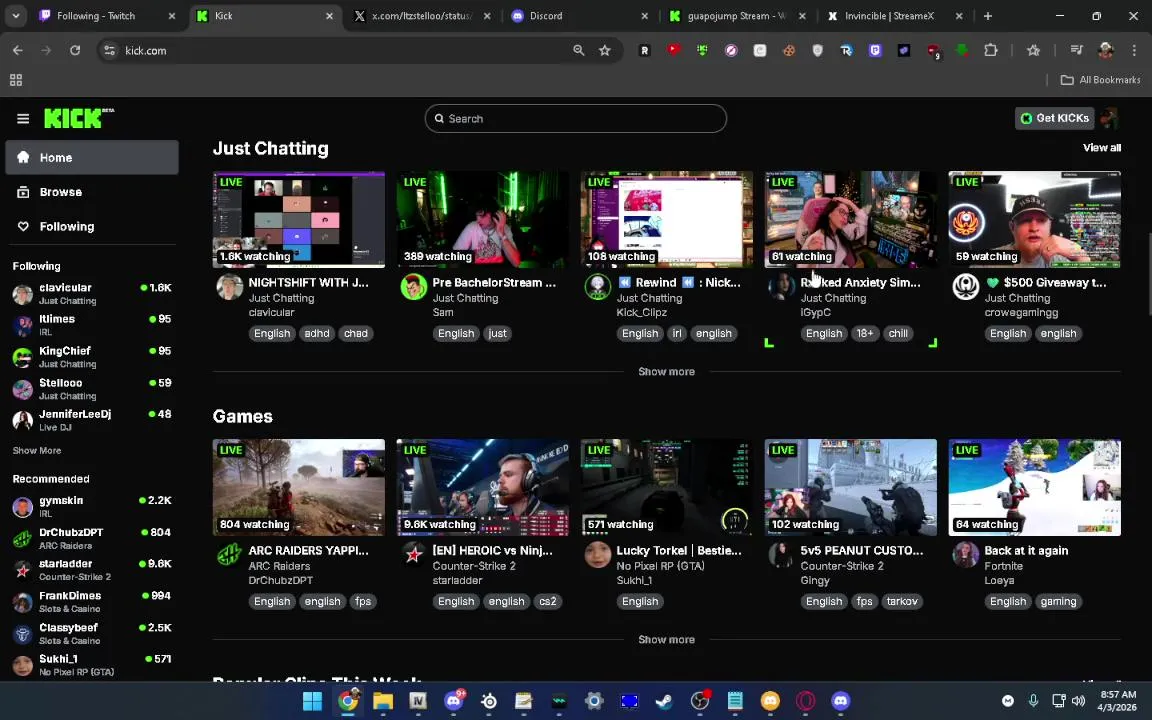The image size is (1152, 720).
Task: Open the Chrome three-dot menu
Action: coord(1134,51)
